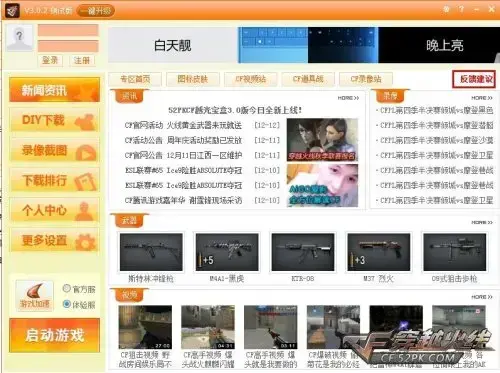The width and height of the screenshot is (500, 373).
Task: Open news CF官网活动 火线黄金武器来玩就送
Action: (x=183, y=125)
